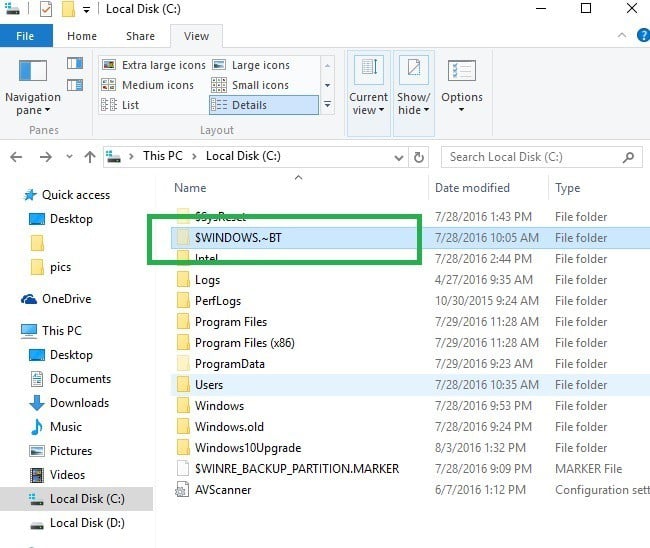This screenshot has width=650, height=548.
Task: Select Small icons layout
Action: click(250, 85)
